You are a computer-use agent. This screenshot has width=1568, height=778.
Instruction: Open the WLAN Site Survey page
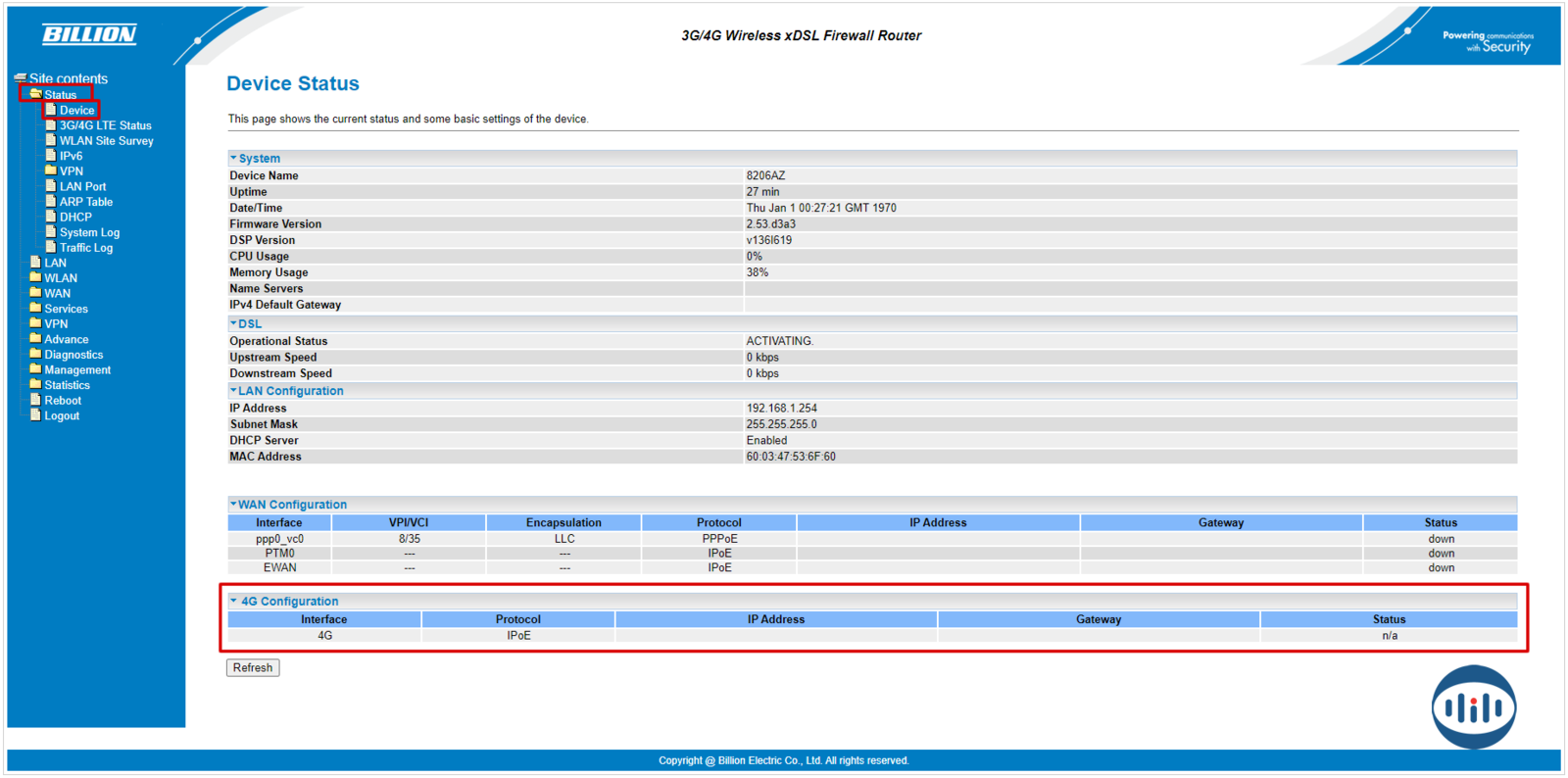coord(106,141)
